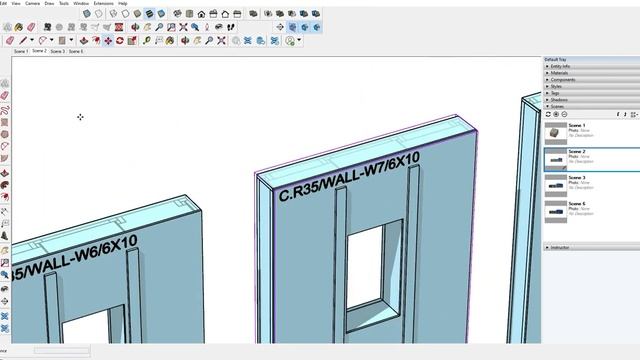Select the Hidden Line face style icon
Image resolution: width=640 pixels, height=360 pixels.
[125, 14]
